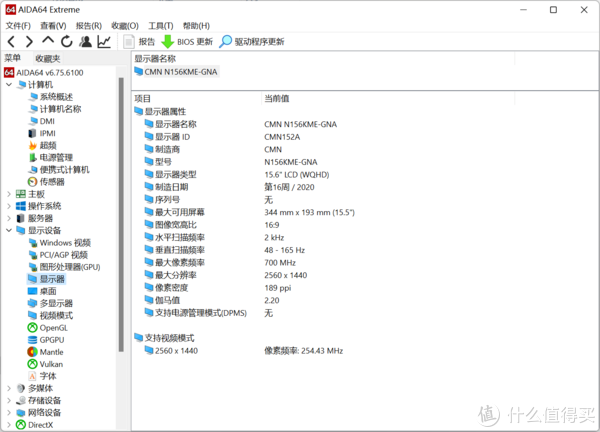Click the 主板 motherboard icon
The image size is (600, 432).
(x=21, y=194)
